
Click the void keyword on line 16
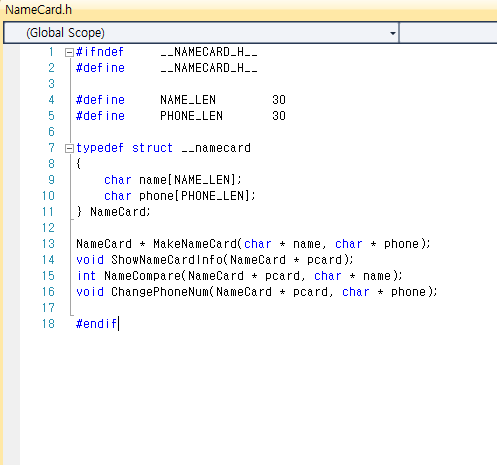(x=90, y=292)
